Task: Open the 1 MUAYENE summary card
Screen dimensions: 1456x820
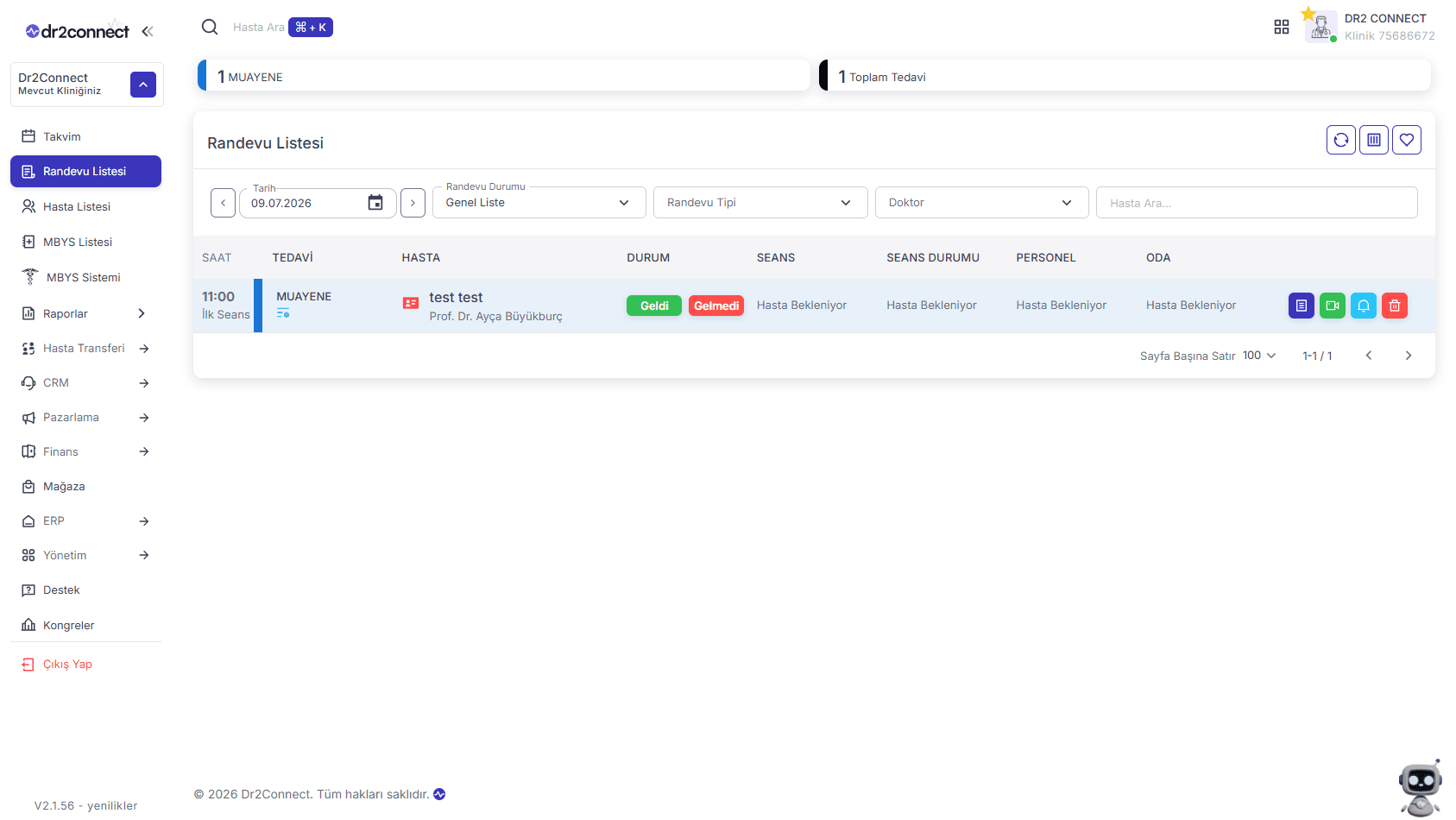Action: click(x=504, y=75)
